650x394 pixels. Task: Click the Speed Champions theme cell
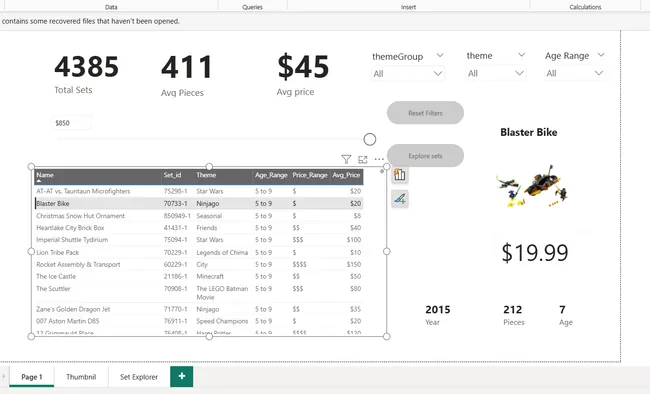[x=222, y=321]
